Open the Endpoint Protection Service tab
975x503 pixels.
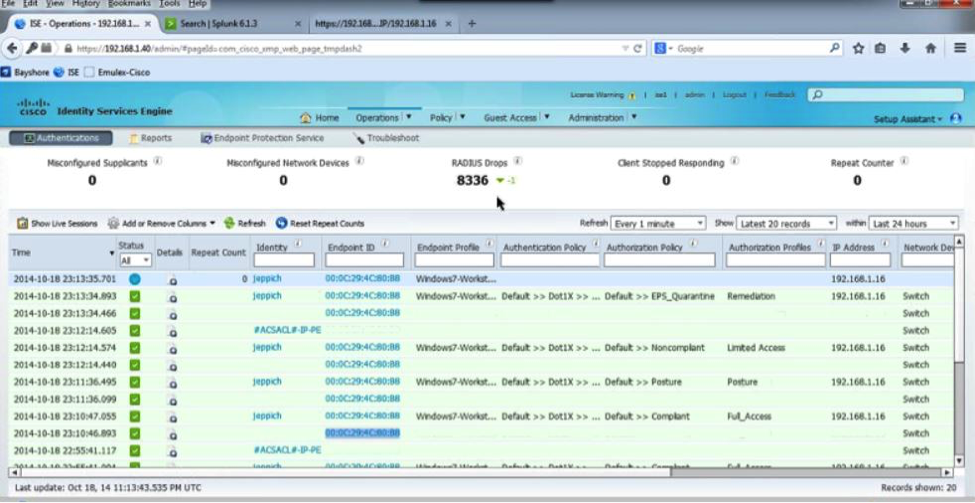pos(262,138)
